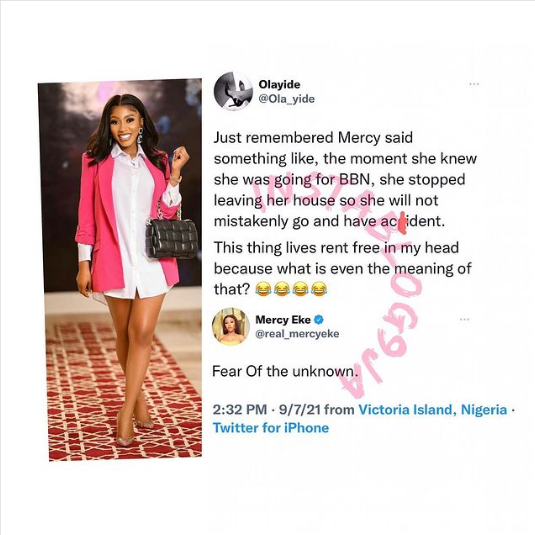535x535 pixels.
Task: Click the Twitter for iPhone source link
Action: 271,428
